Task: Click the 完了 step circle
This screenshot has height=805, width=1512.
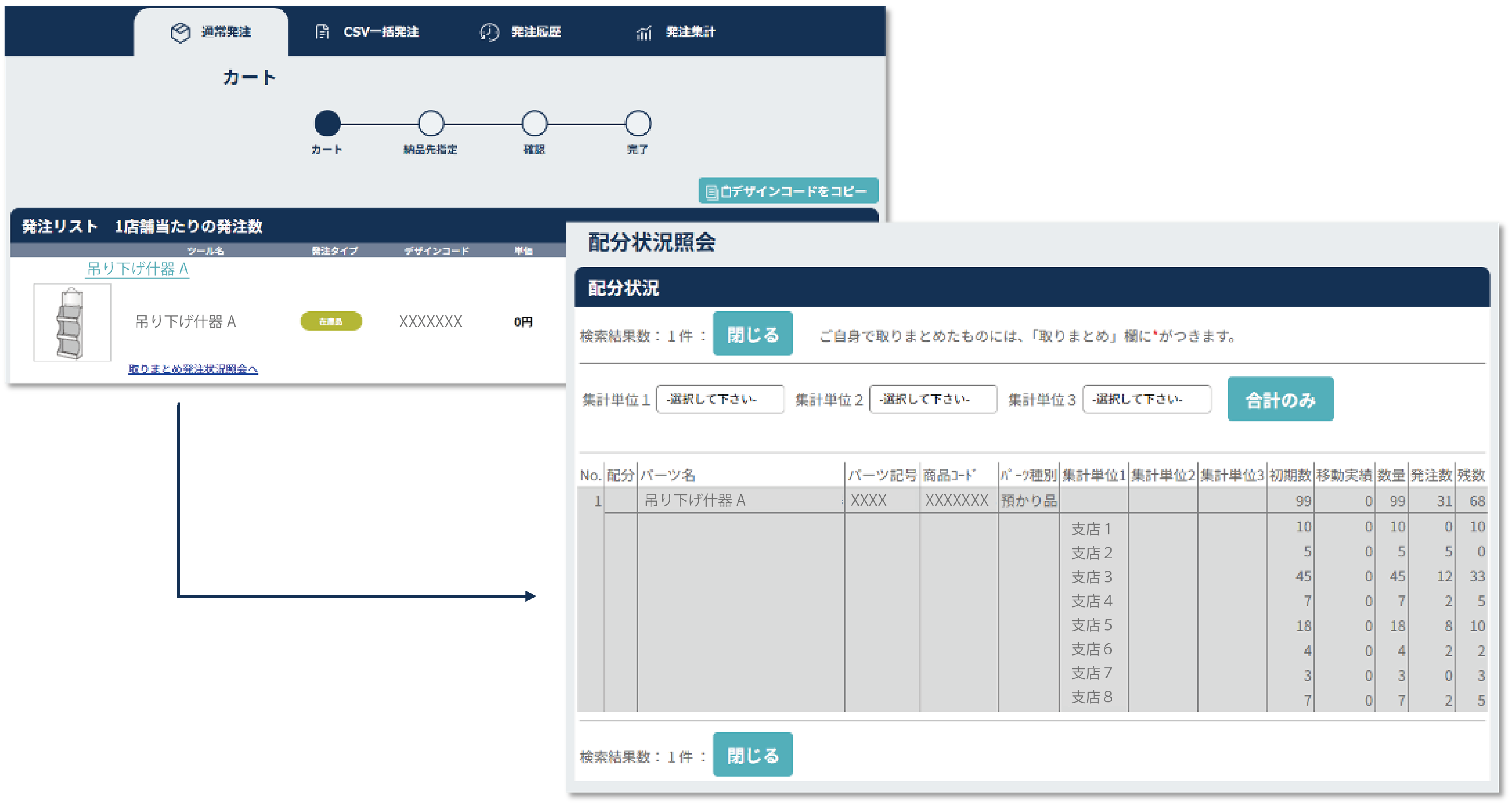Action: (x=638, y=123)
